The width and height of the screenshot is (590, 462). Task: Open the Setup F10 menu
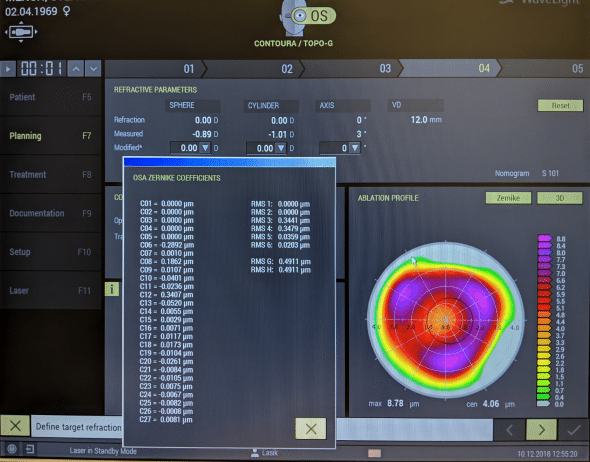(50, 252)
